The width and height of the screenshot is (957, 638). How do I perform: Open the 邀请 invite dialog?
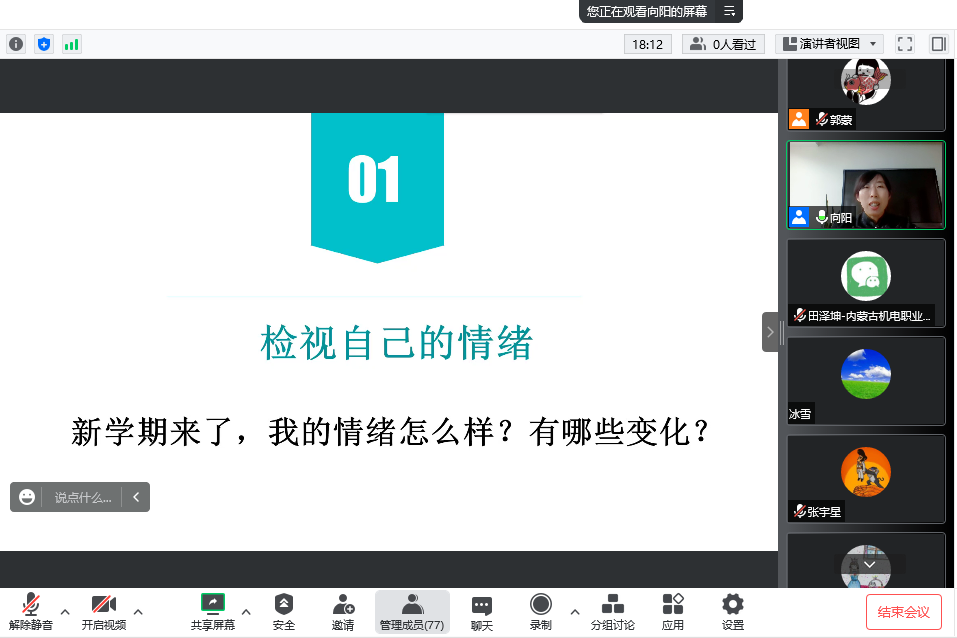pyautogui.click(x=343, y=611)
